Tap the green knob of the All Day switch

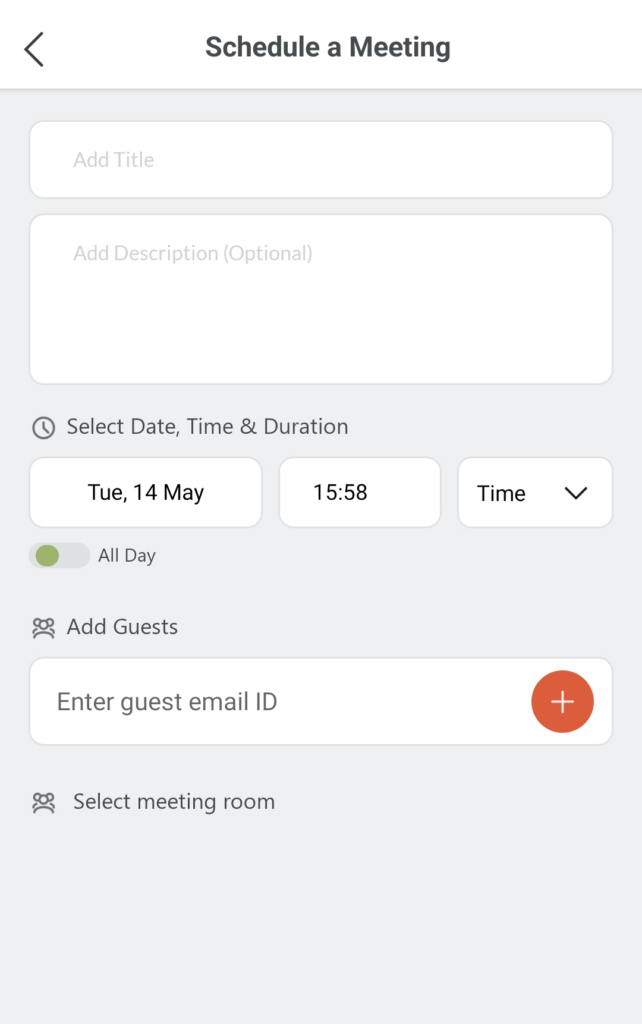[47, 556]
